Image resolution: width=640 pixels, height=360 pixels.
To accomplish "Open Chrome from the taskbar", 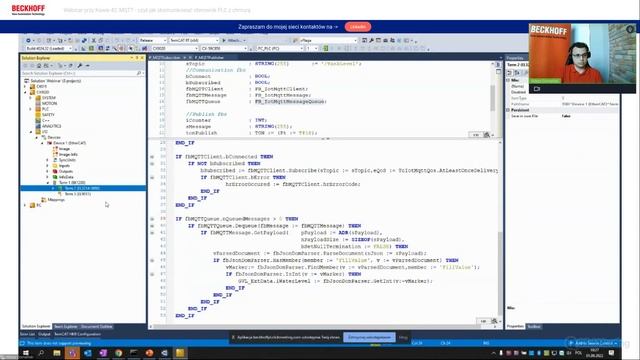I will point(118,353).
